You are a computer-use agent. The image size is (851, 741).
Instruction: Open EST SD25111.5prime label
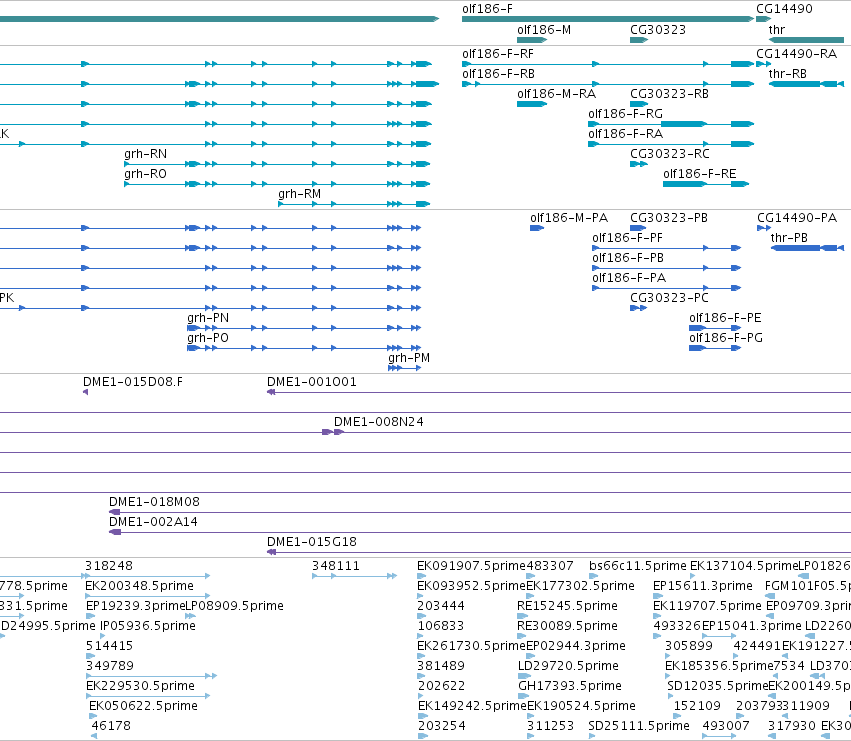click(x=639, y=726)
